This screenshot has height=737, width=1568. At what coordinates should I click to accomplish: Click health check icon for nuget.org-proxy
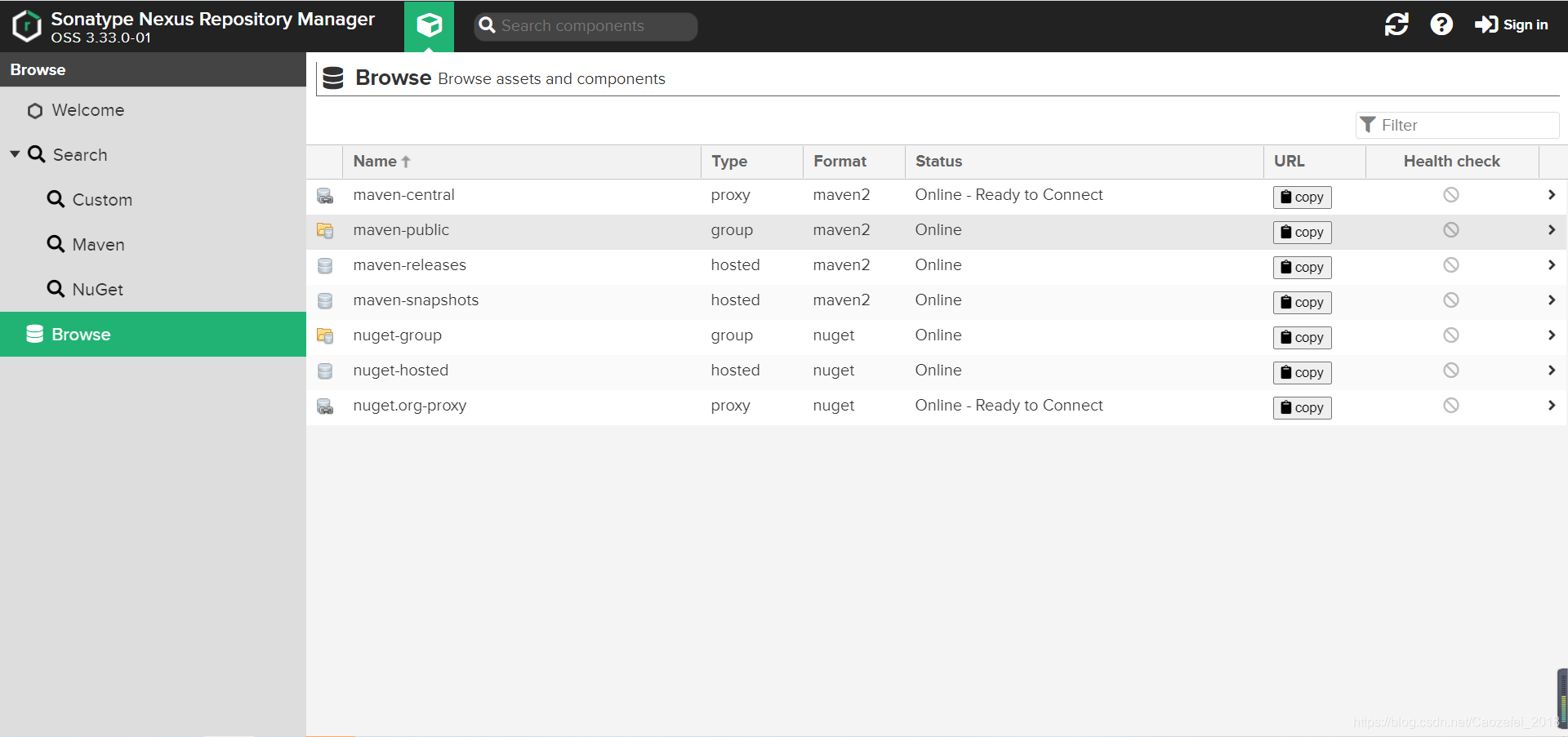pos(1451,406)
